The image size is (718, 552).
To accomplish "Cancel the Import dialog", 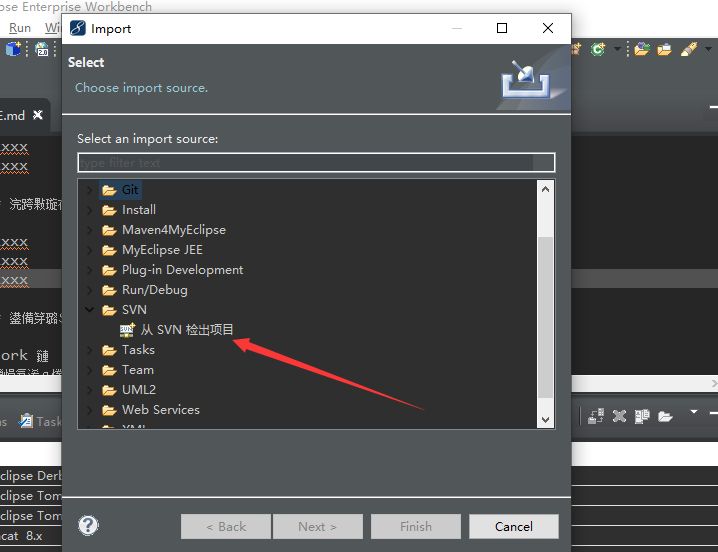I will pos(514,526).
